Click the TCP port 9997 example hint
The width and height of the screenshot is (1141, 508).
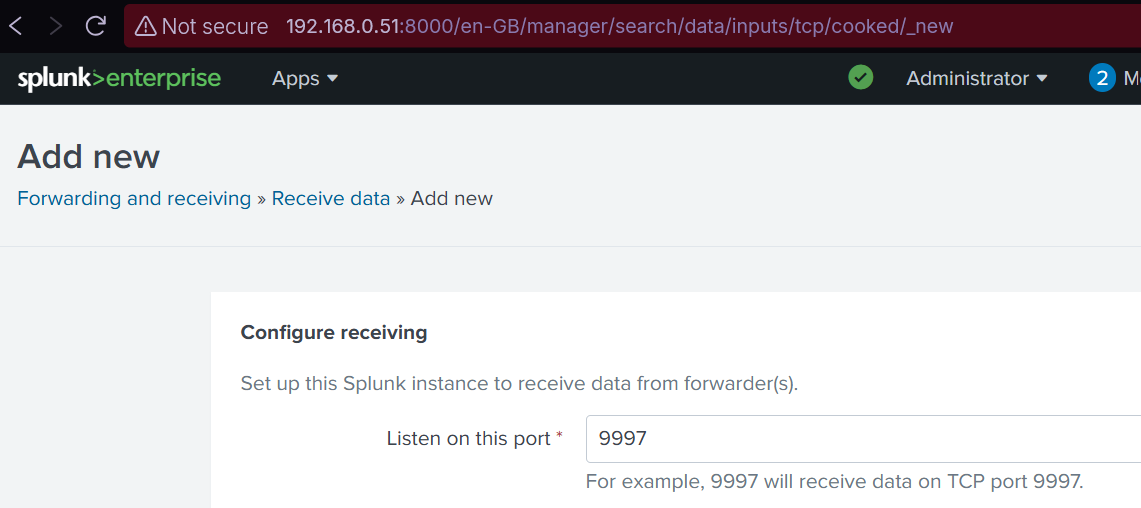834,481
